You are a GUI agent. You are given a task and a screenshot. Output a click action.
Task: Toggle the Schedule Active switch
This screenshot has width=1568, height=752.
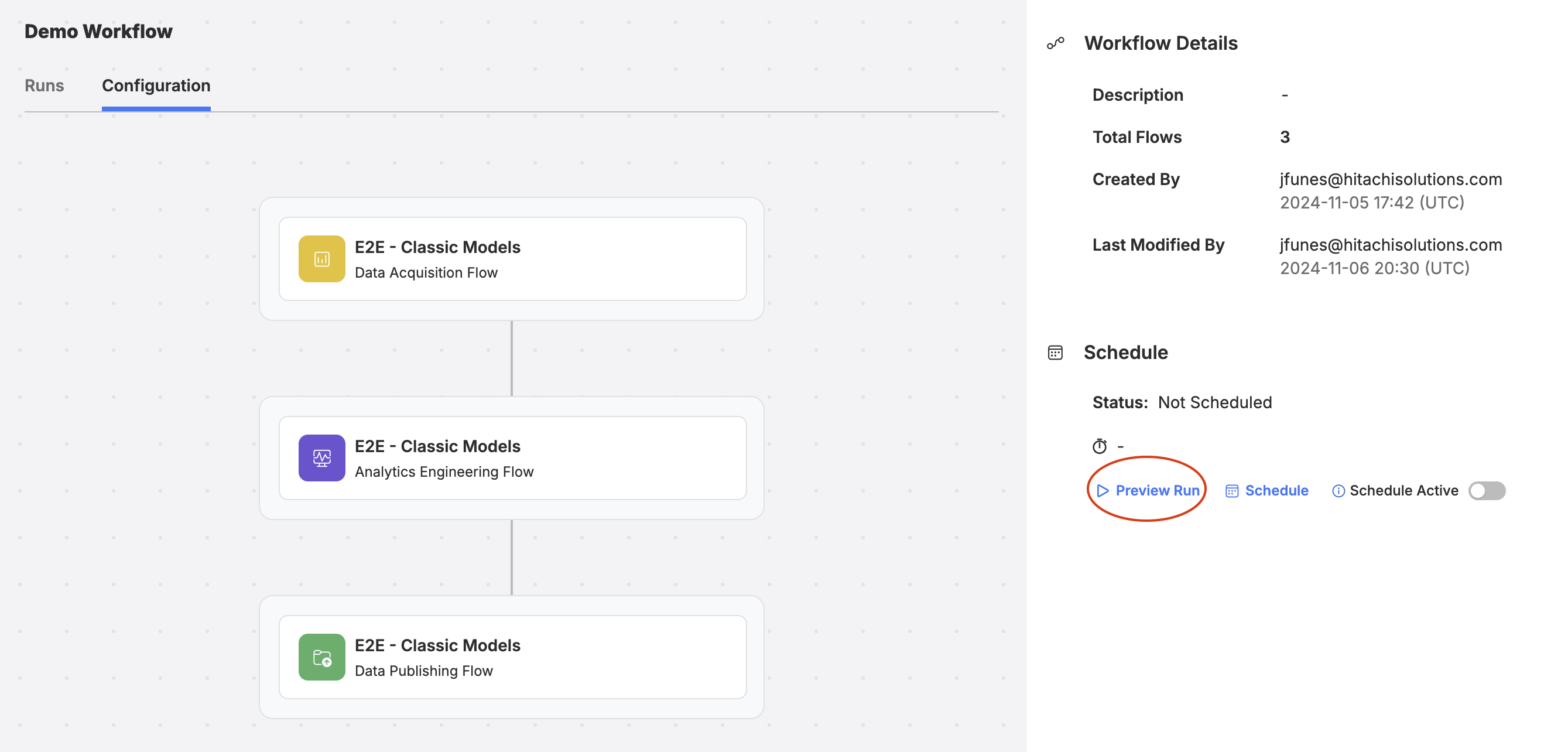coord(1487,491)
